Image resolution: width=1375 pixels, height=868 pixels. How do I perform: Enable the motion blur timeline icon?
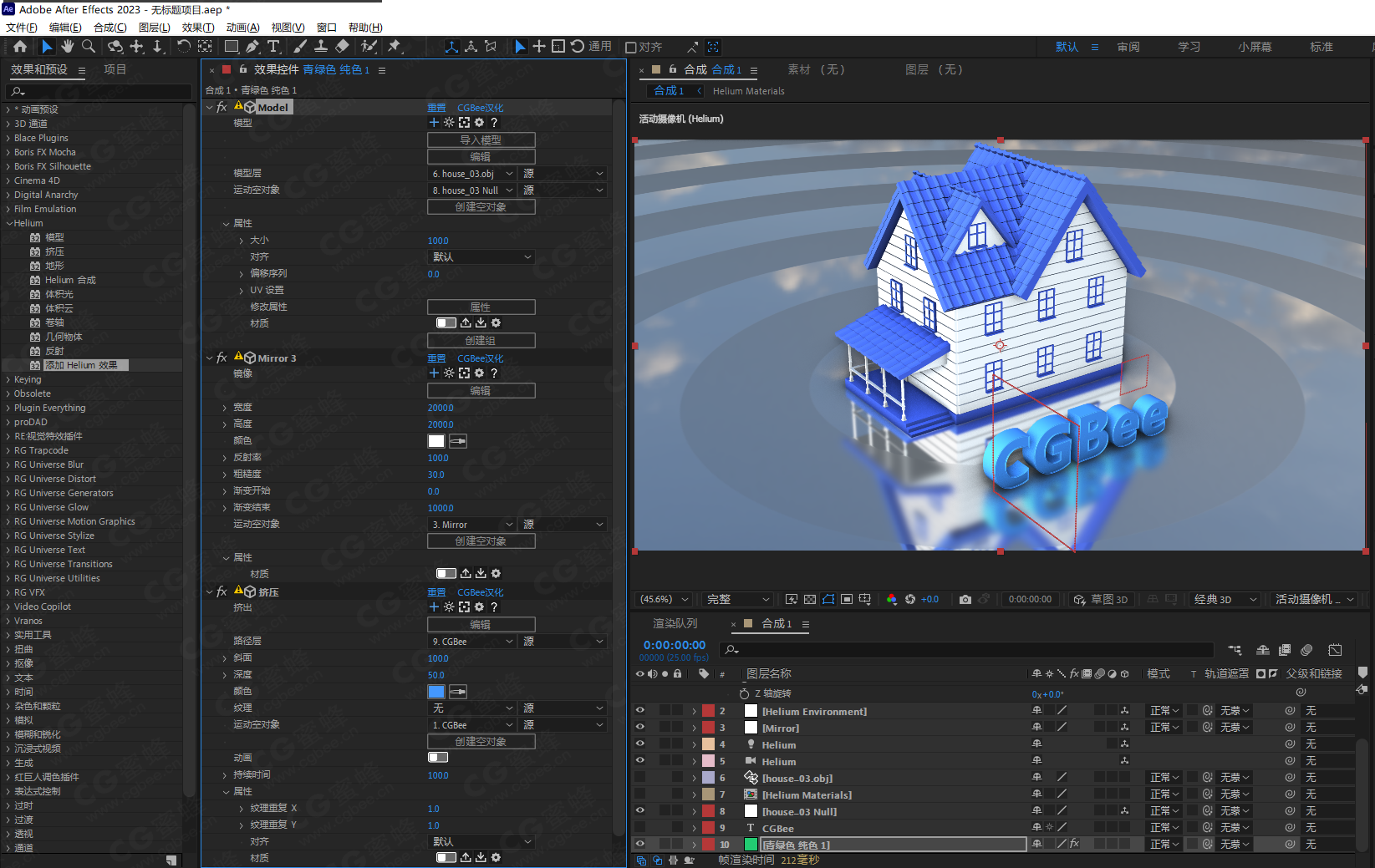point(1306,650)
